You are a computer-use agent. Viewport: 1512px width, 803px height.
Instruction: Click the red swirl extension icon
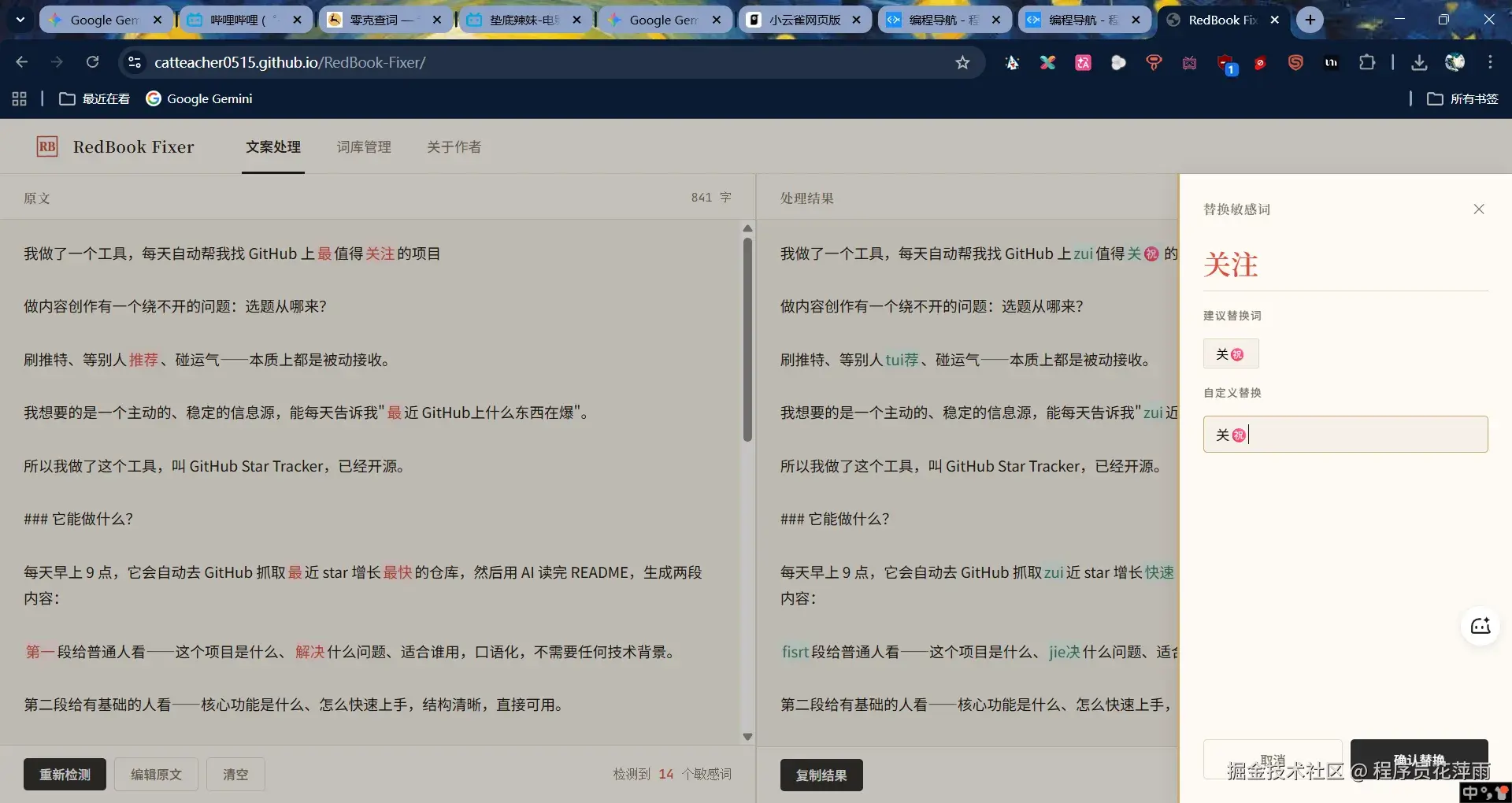pyautogui.click(x=1295, y=62)
